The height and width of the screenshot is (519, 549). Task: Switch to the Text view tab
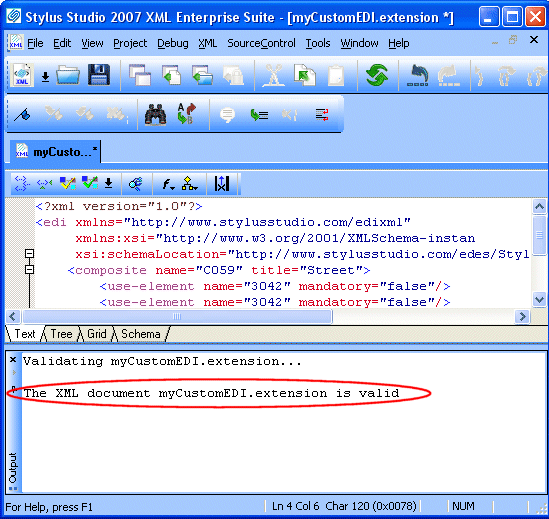(x=25, y=334)
